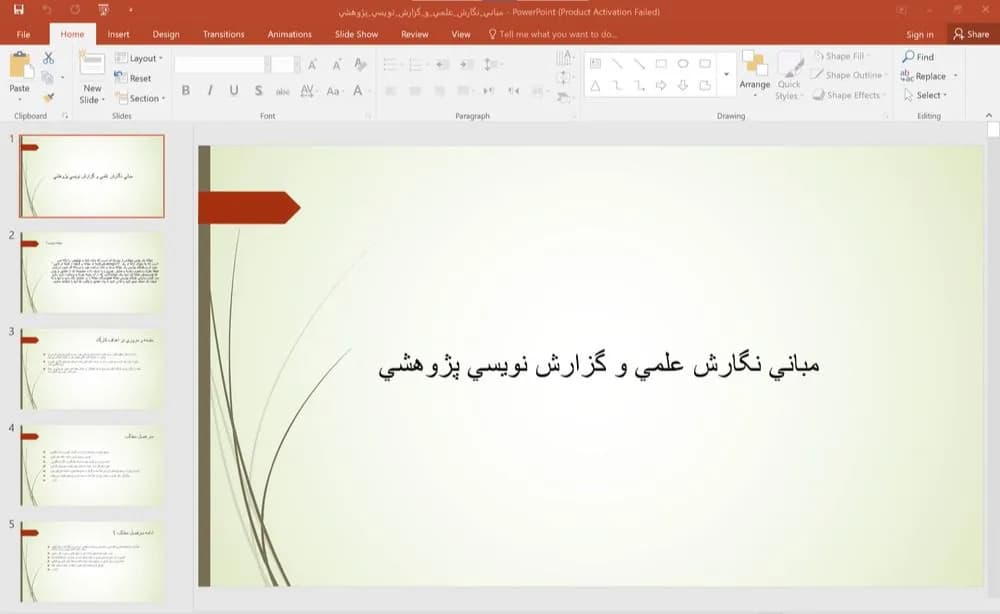This screenshot has height=614, width=1000.
Task: Click the Share button
Action: pyautogui.click(x=971, y=34)
